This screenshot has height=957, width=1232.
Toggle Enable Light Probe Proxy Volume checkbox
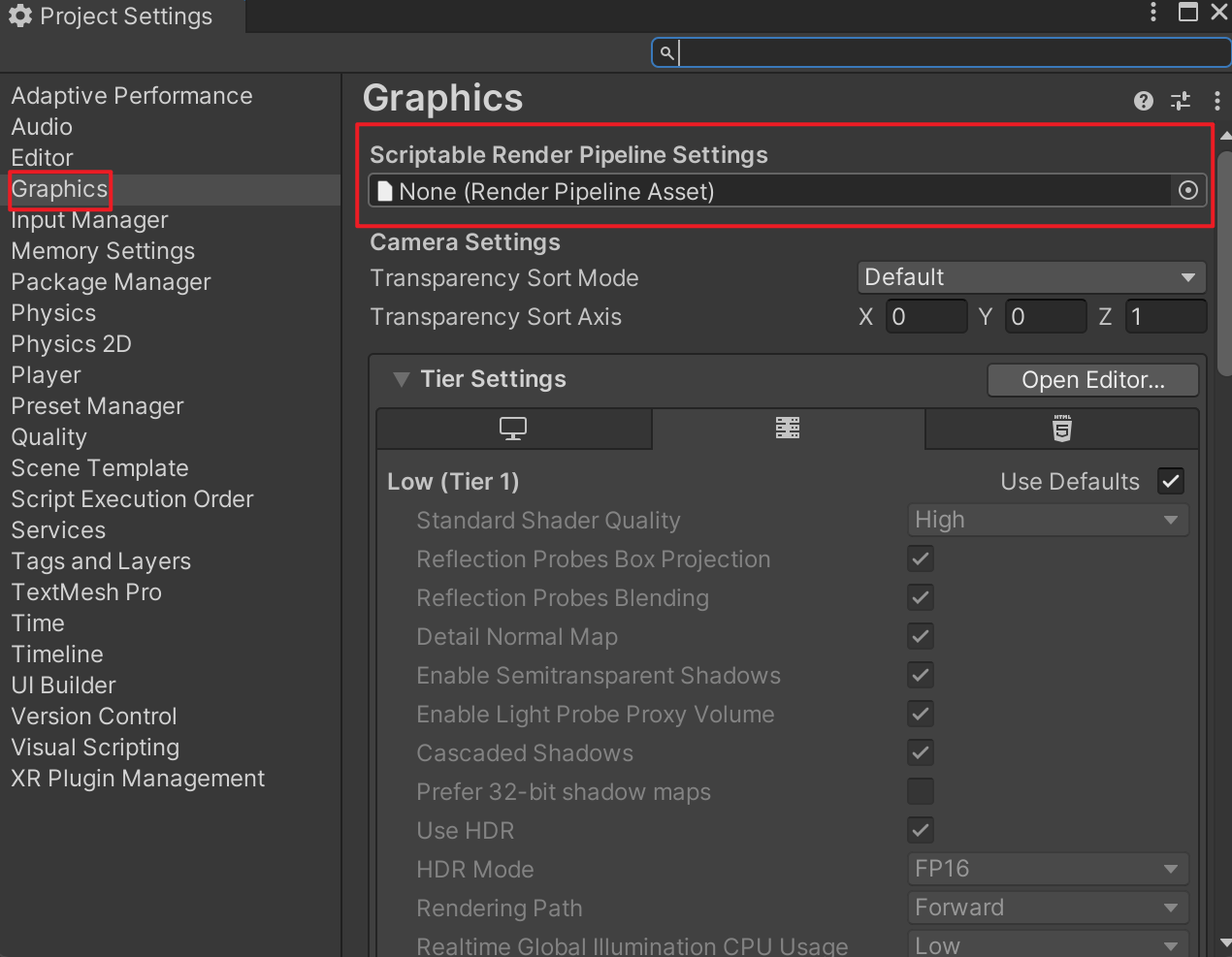point(921,714)
